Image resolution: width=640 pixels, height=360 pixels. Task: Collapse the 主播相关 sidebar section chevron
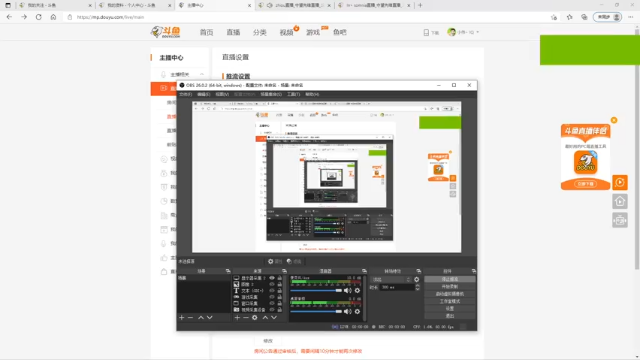point(202,74)
